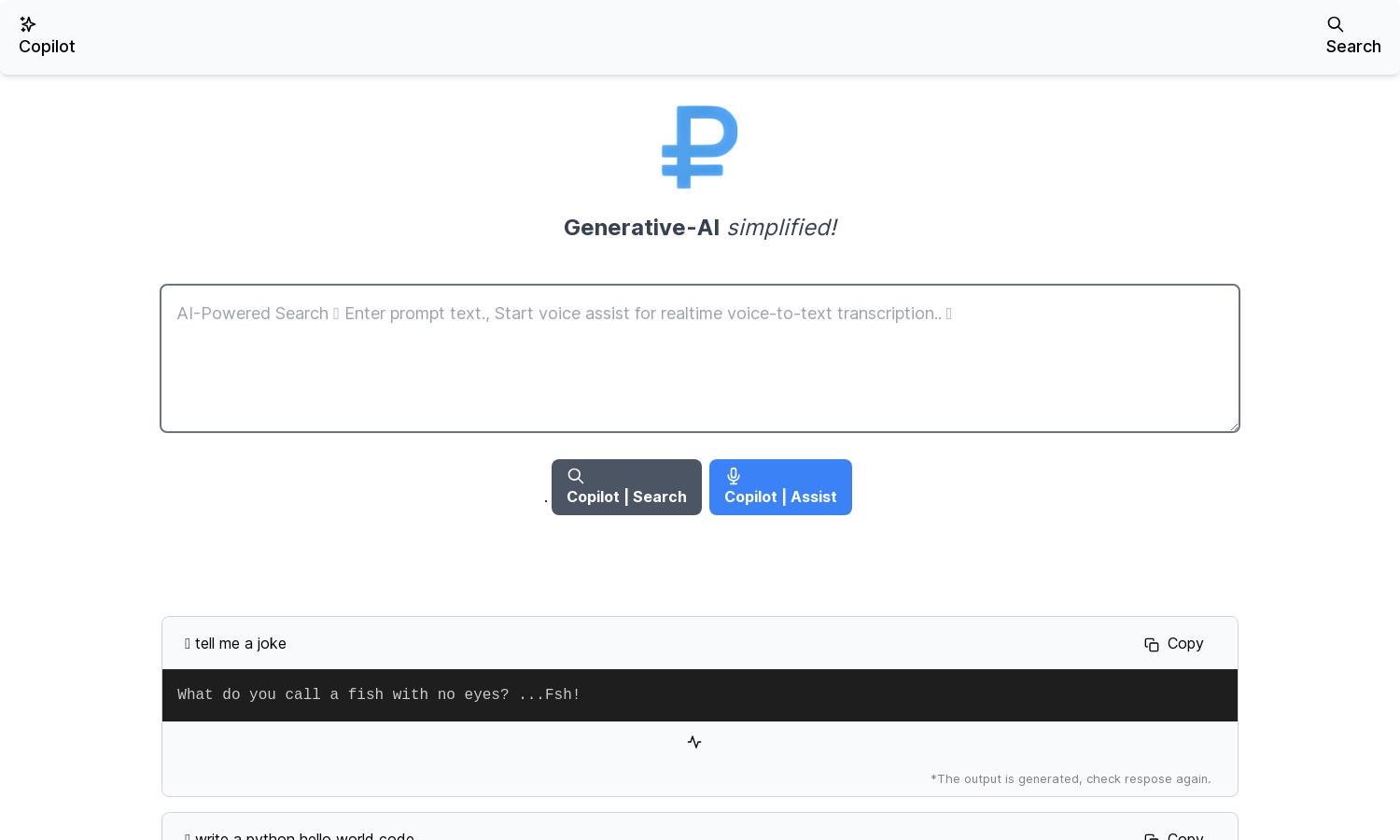Open the Copilot navbar label
Screen dimensions: 1400x840
47,47
